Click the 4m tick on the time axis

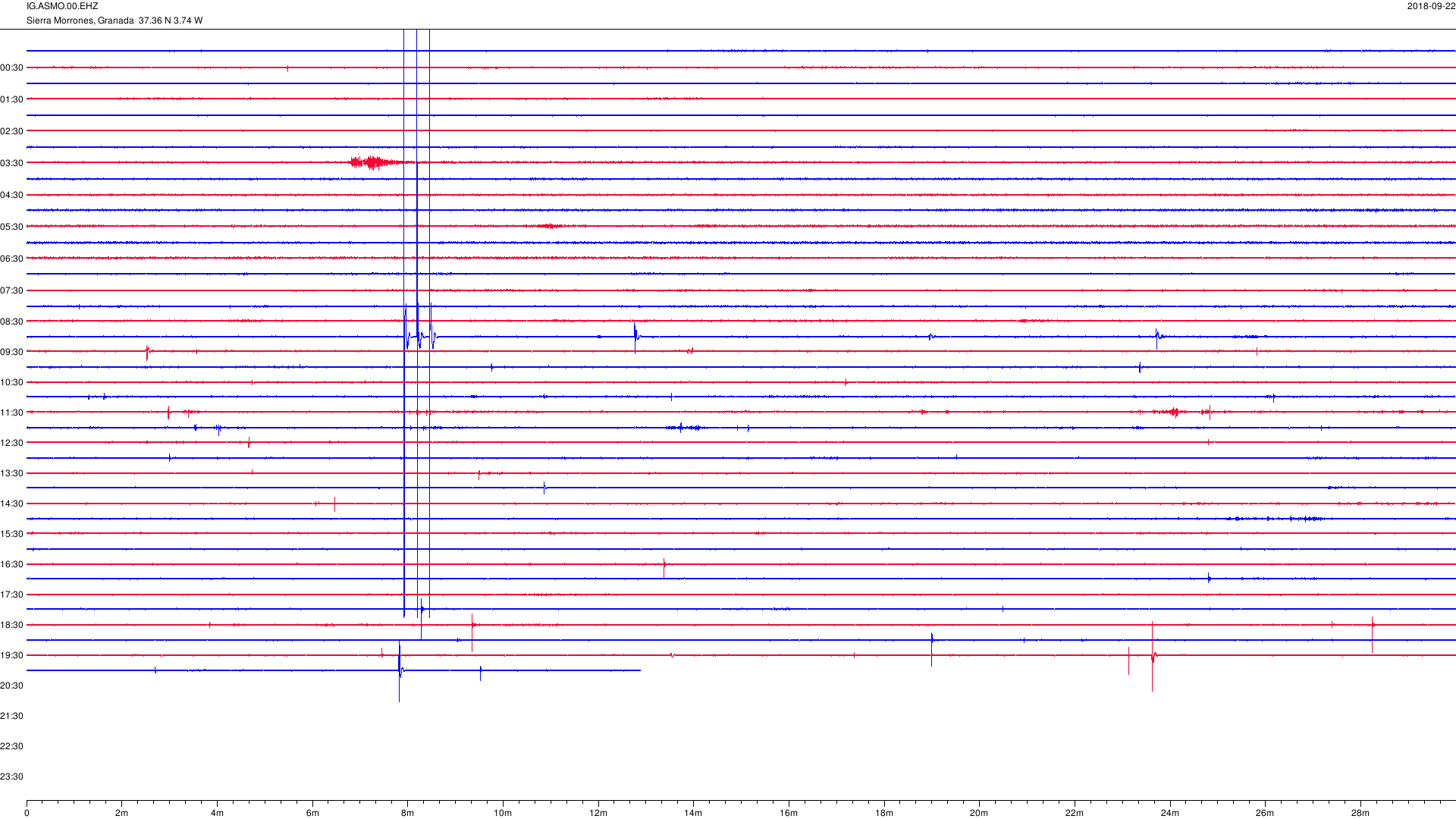point(217,813)
